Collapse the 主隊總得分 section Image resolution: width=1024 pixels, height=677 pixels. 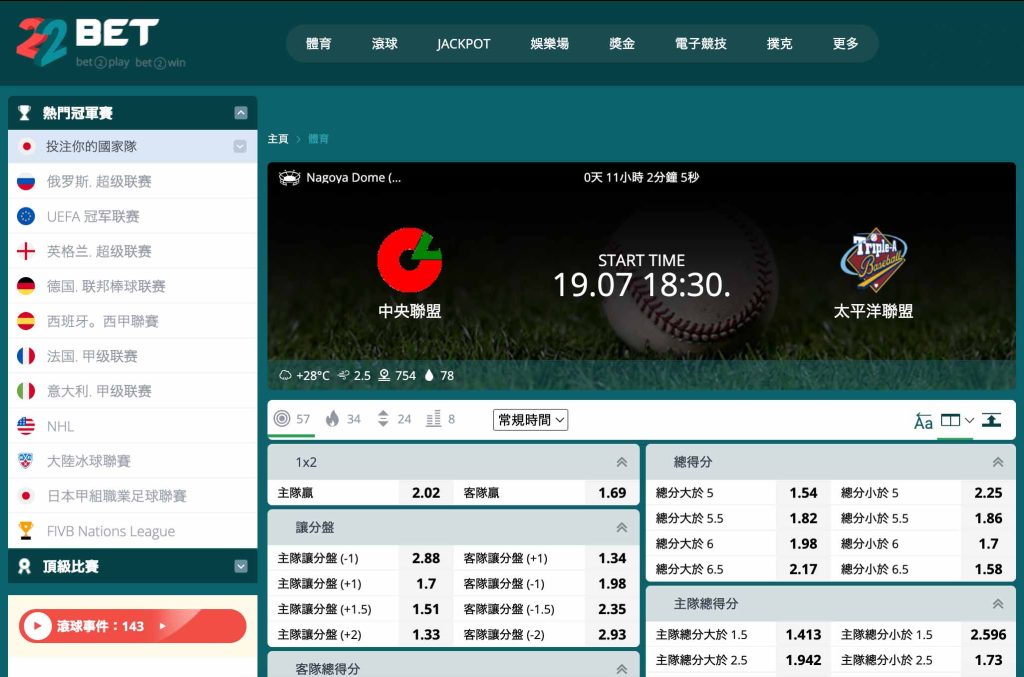tap(998, 604)
